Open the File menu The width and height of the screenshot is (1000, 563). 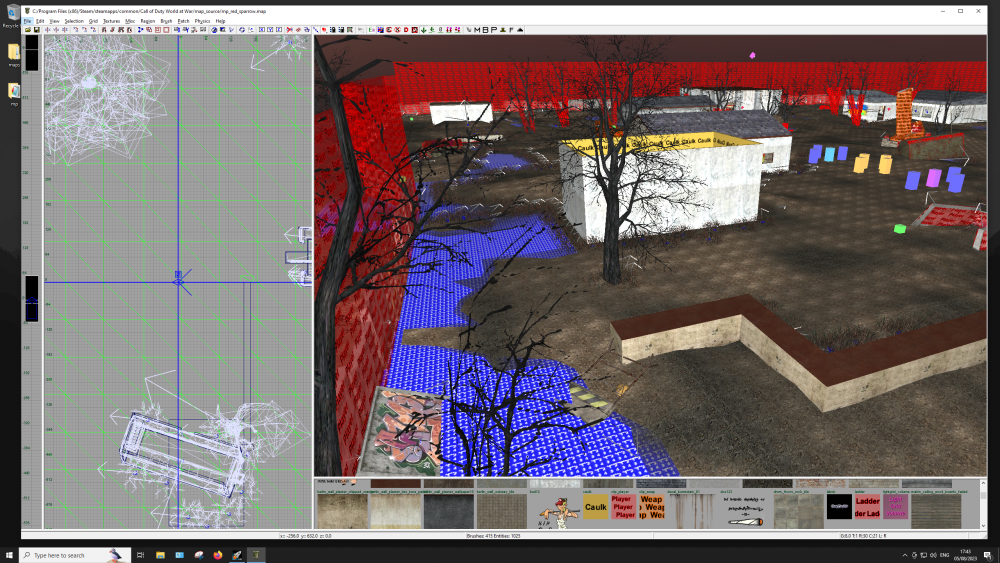tap(27, 21)
